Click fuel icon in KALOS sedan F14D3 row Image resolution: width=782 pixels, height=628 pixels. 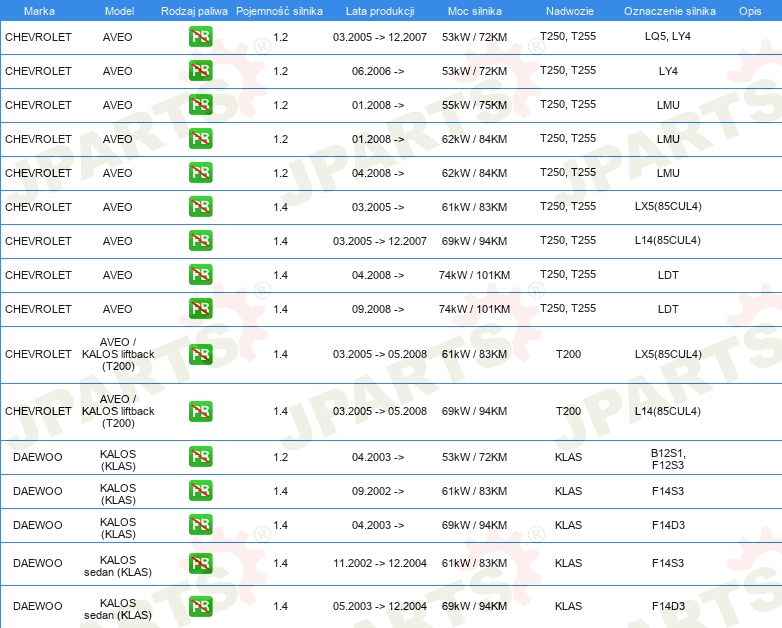click(200, 606)
